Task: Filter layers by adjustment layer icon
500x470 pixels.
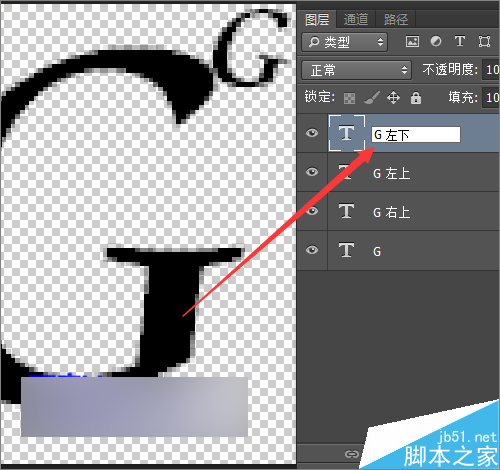Action: [x=436, y=41]
